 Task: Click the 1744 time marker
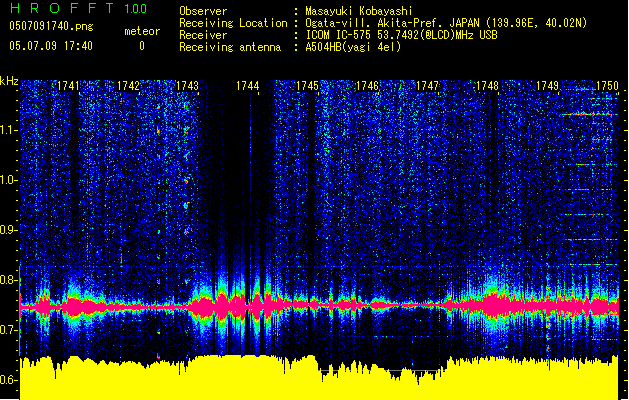click(x=248, y=86)
